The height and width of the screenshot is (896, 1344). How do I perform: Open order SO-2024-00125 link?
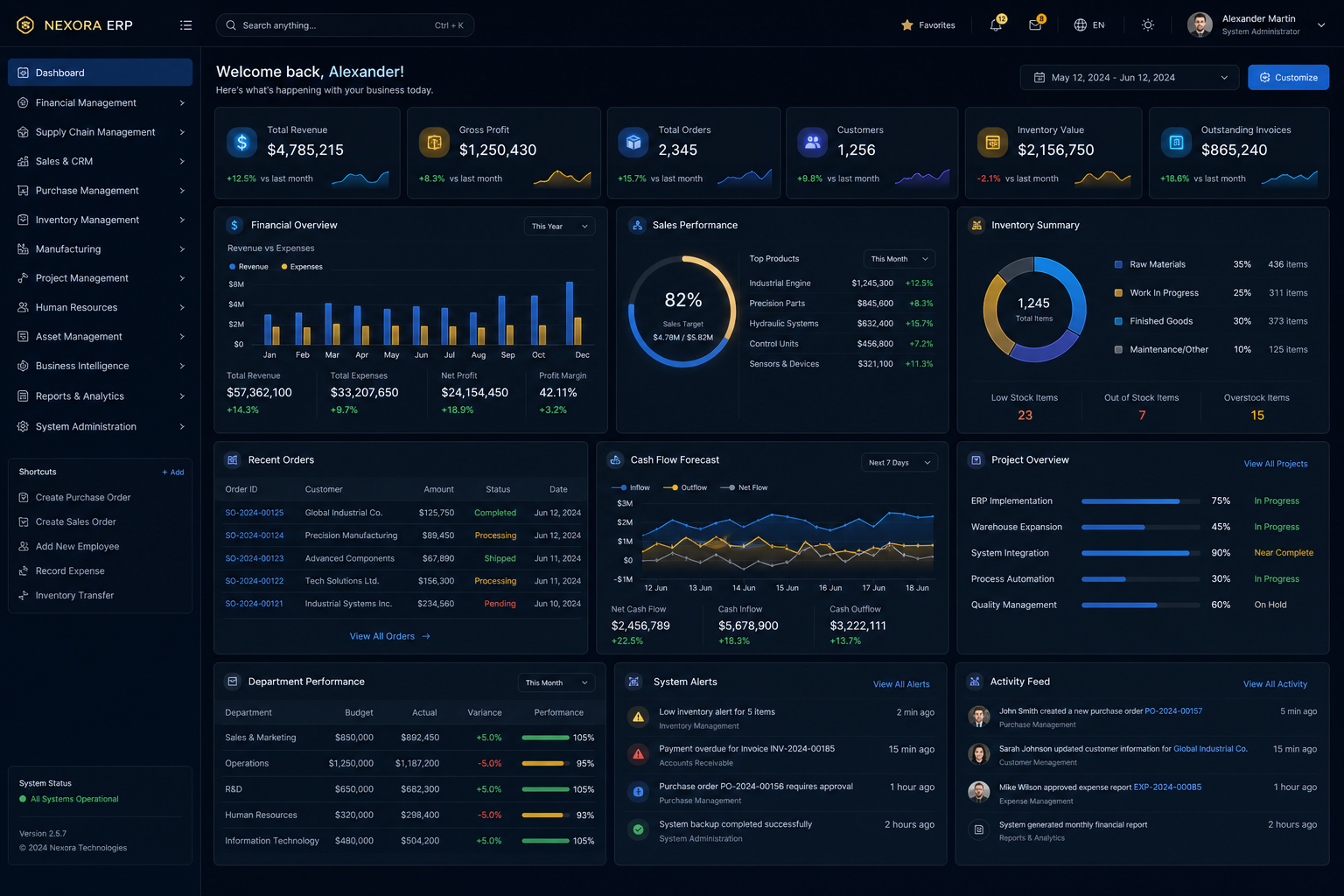[255, 513]
